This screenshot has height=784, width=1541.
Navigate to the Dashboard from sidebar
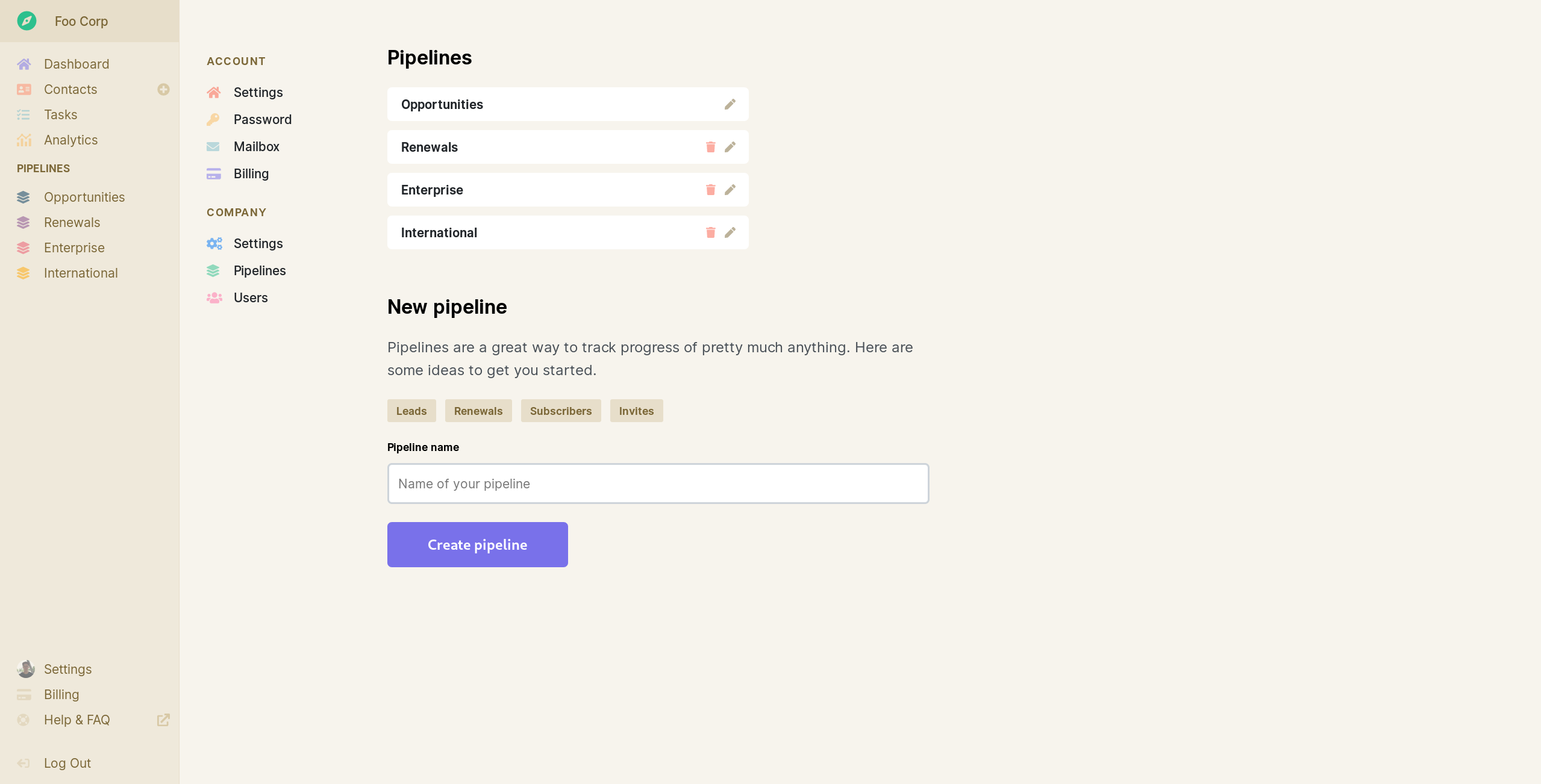pos(76,63)
